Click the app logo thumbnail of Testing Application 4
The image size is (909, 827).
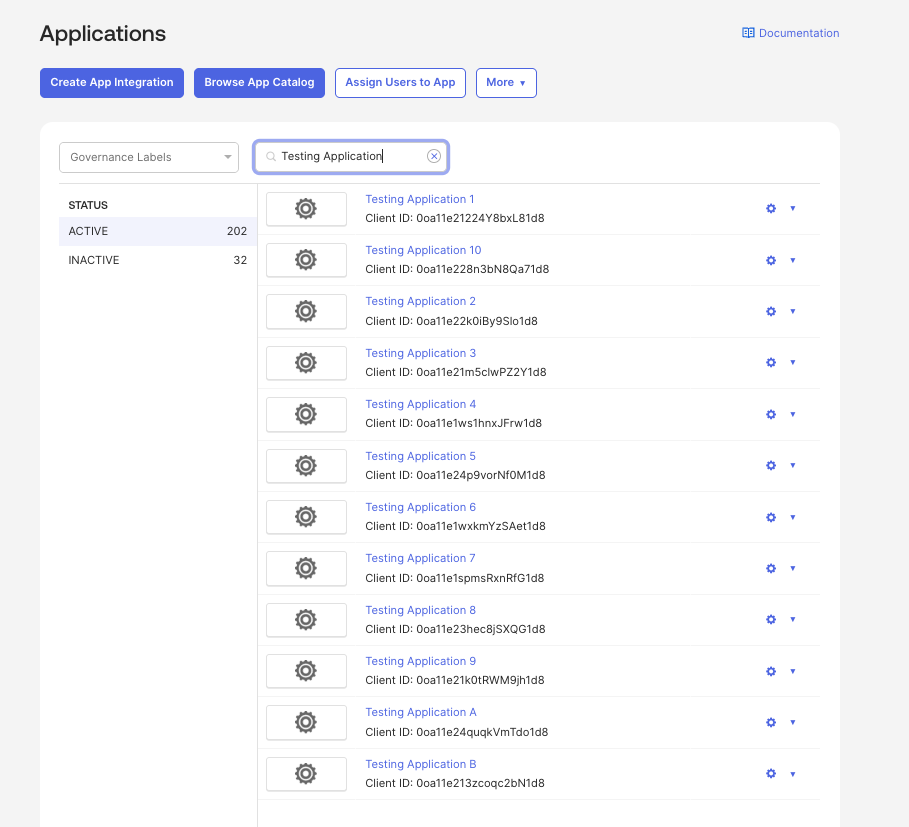pyautogui.click(x=306, y=414)
